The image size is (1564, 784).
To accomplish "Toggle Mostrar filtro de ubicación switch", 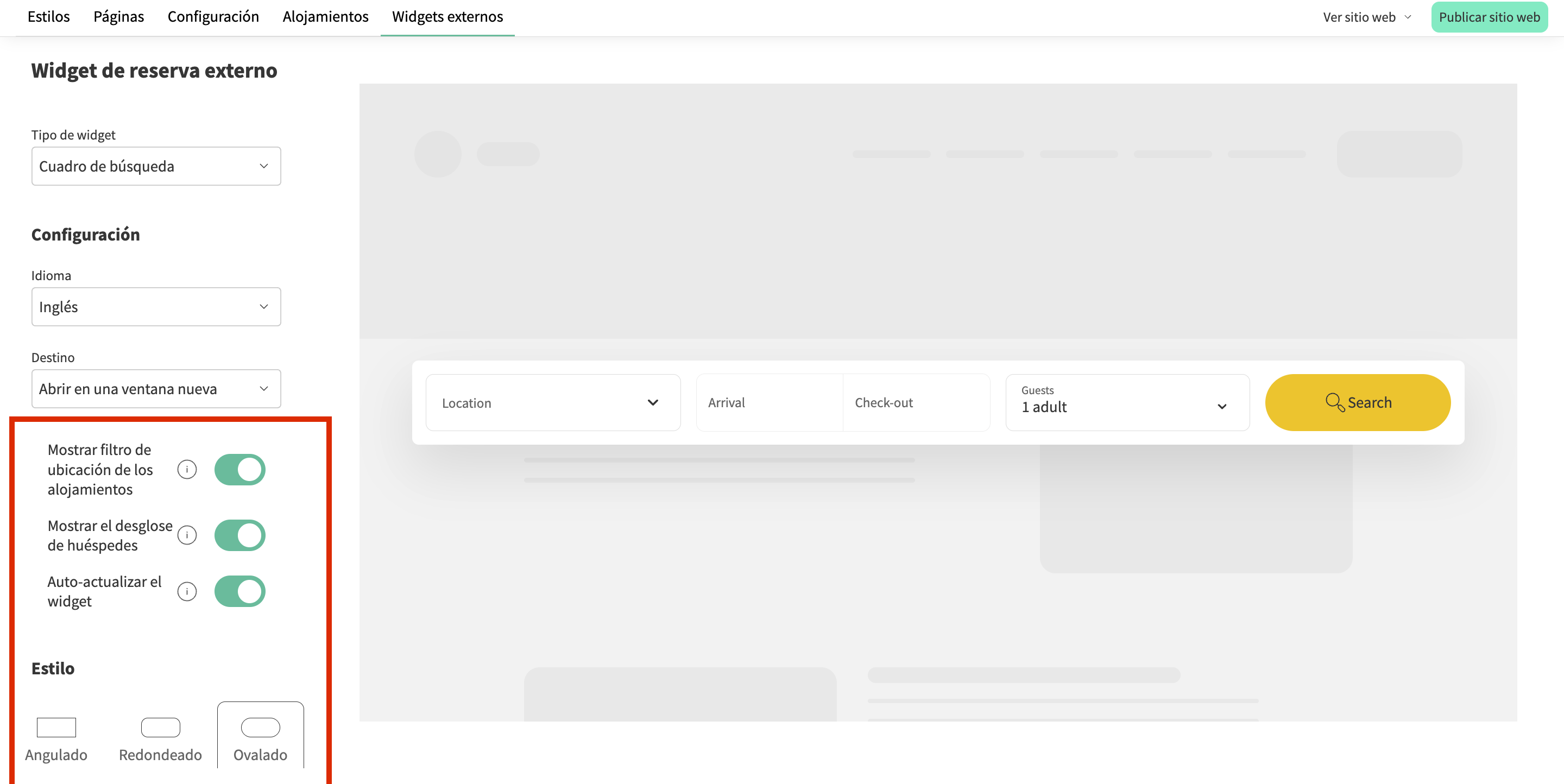I will pos(240,470).
